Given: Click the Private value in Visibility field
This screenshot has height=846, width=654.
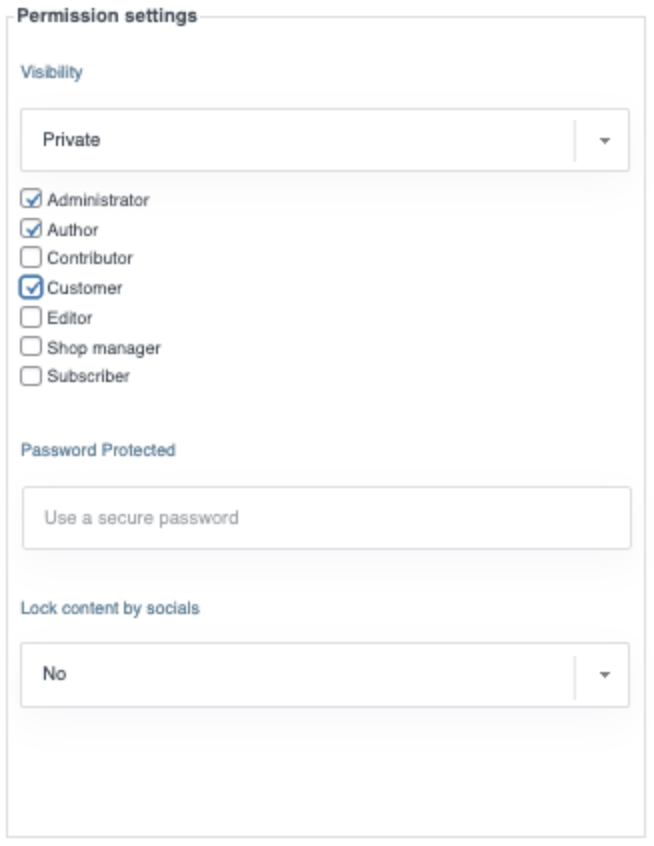Looking at the screenshot, I should [x=72, y=140].
